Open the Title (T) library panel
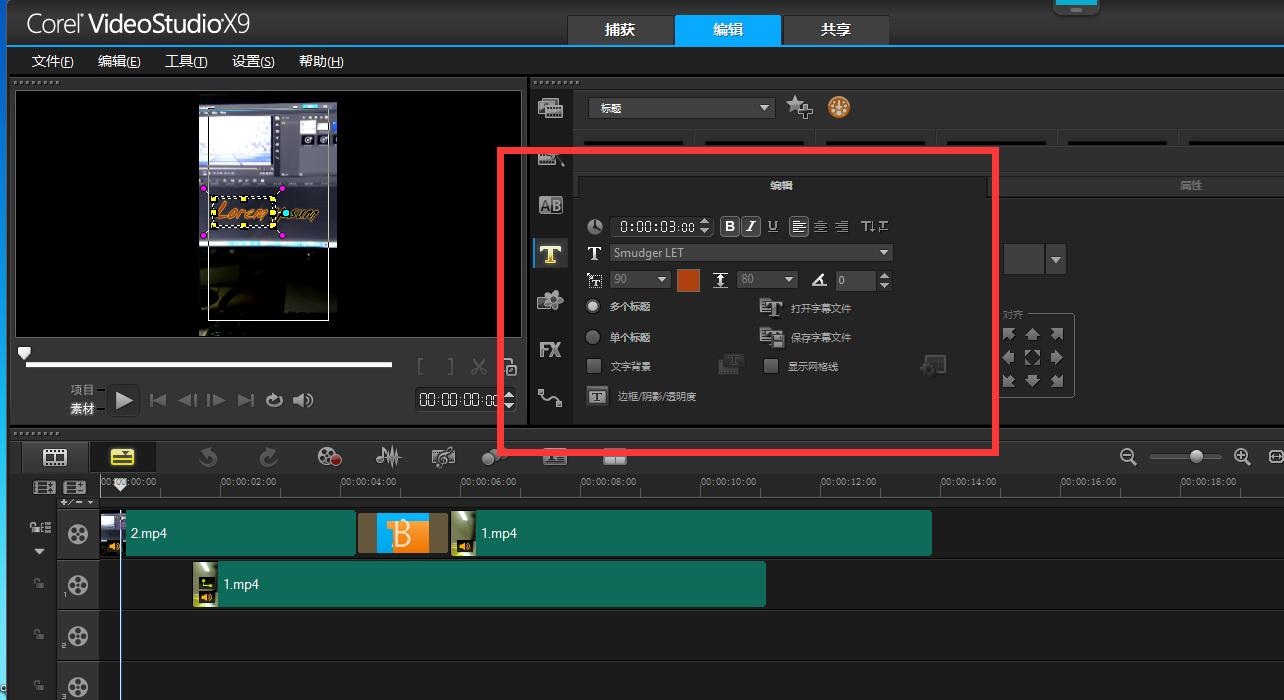Screen dimensions: 1284x700 tap(550, 253)
